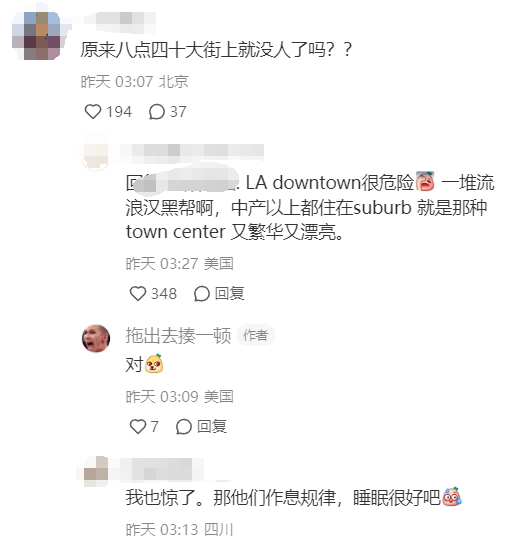Click the emoji next to 对
The image size is (526, 544).
[154, 364]
